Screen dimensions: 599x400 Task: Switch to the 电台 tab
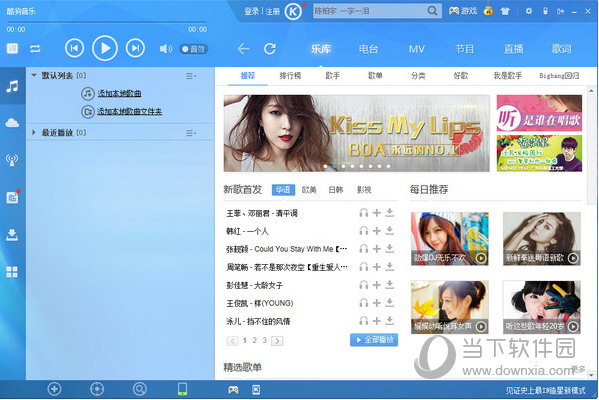coord(369,49)
